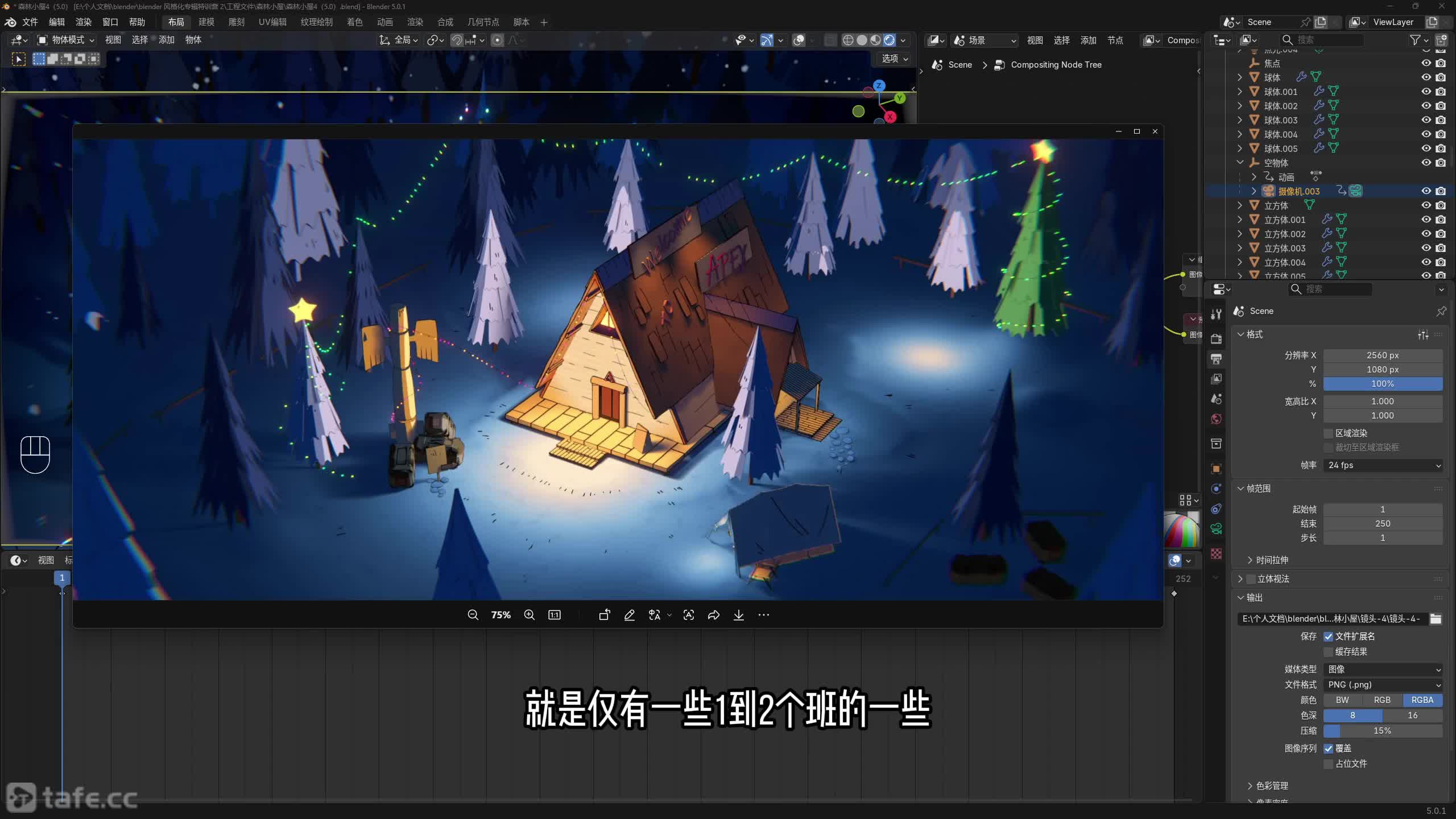Switch to the 建模 workspace tab
Image resolution: width=1456 pixels, height=819 pixels.
pyautogui.click(x=206, y=22)
